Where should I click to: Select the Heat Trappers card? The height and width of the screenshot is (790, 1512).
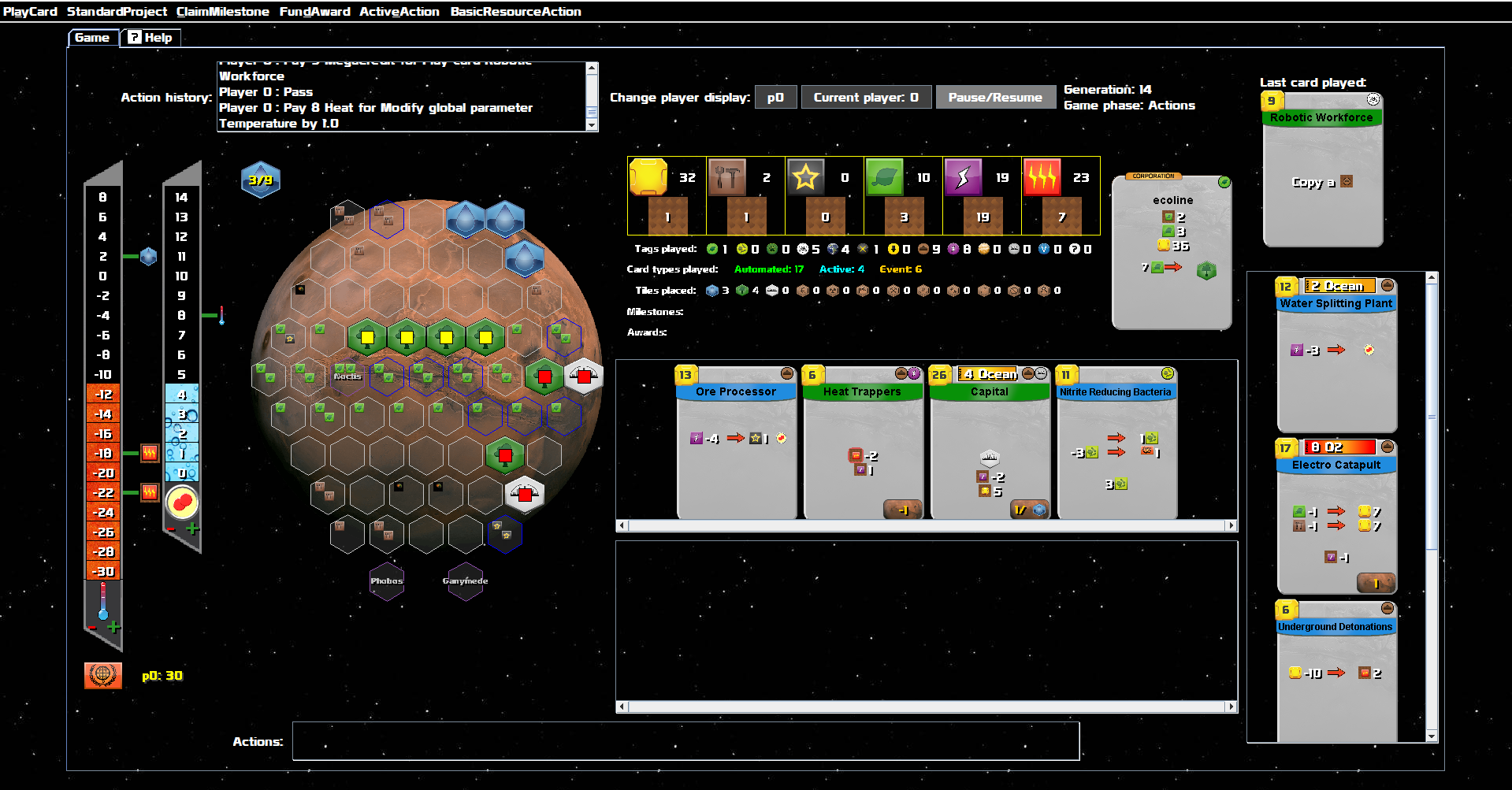point(862,441)
